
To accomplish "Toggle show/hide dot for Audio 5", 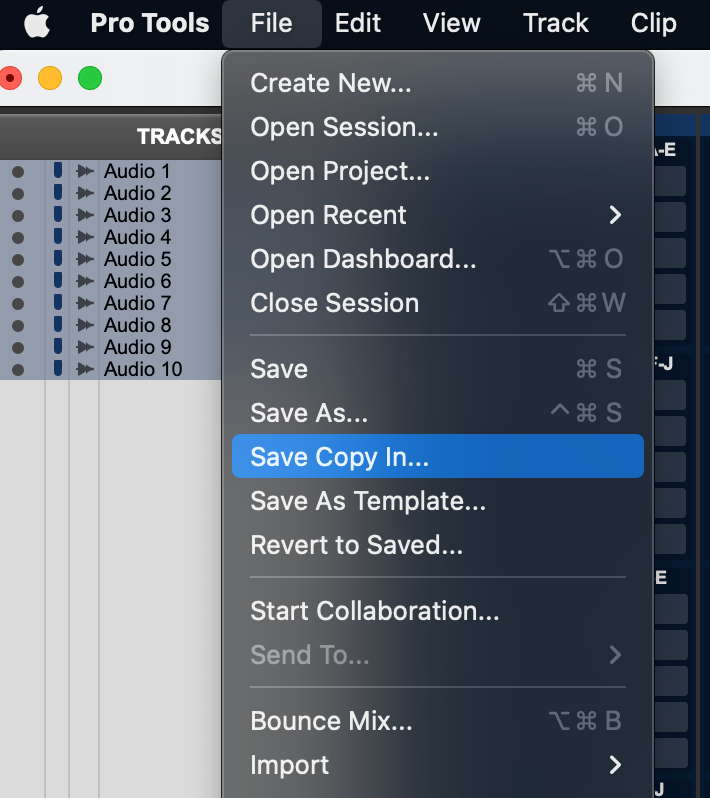I will [18, 260].
